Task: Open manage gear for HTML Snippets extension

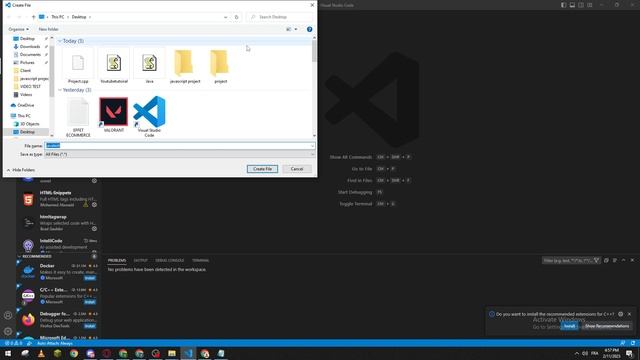Action: point(94,205)
